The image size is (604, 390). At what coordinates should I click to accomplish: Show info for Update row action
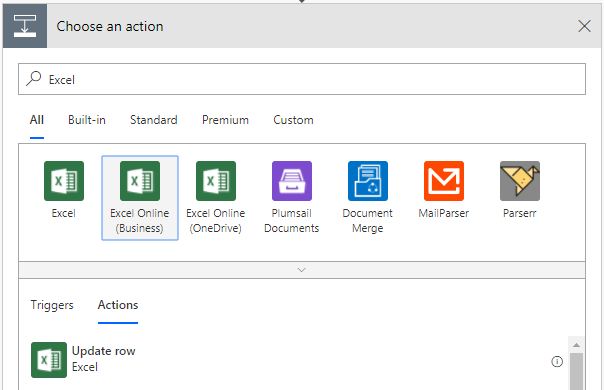[557, 361]
